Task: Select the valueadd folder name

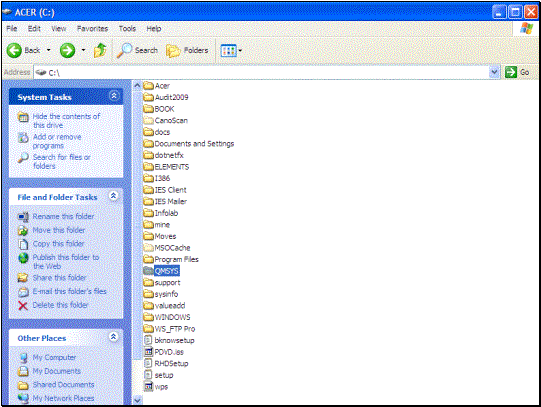Action: 170,306
